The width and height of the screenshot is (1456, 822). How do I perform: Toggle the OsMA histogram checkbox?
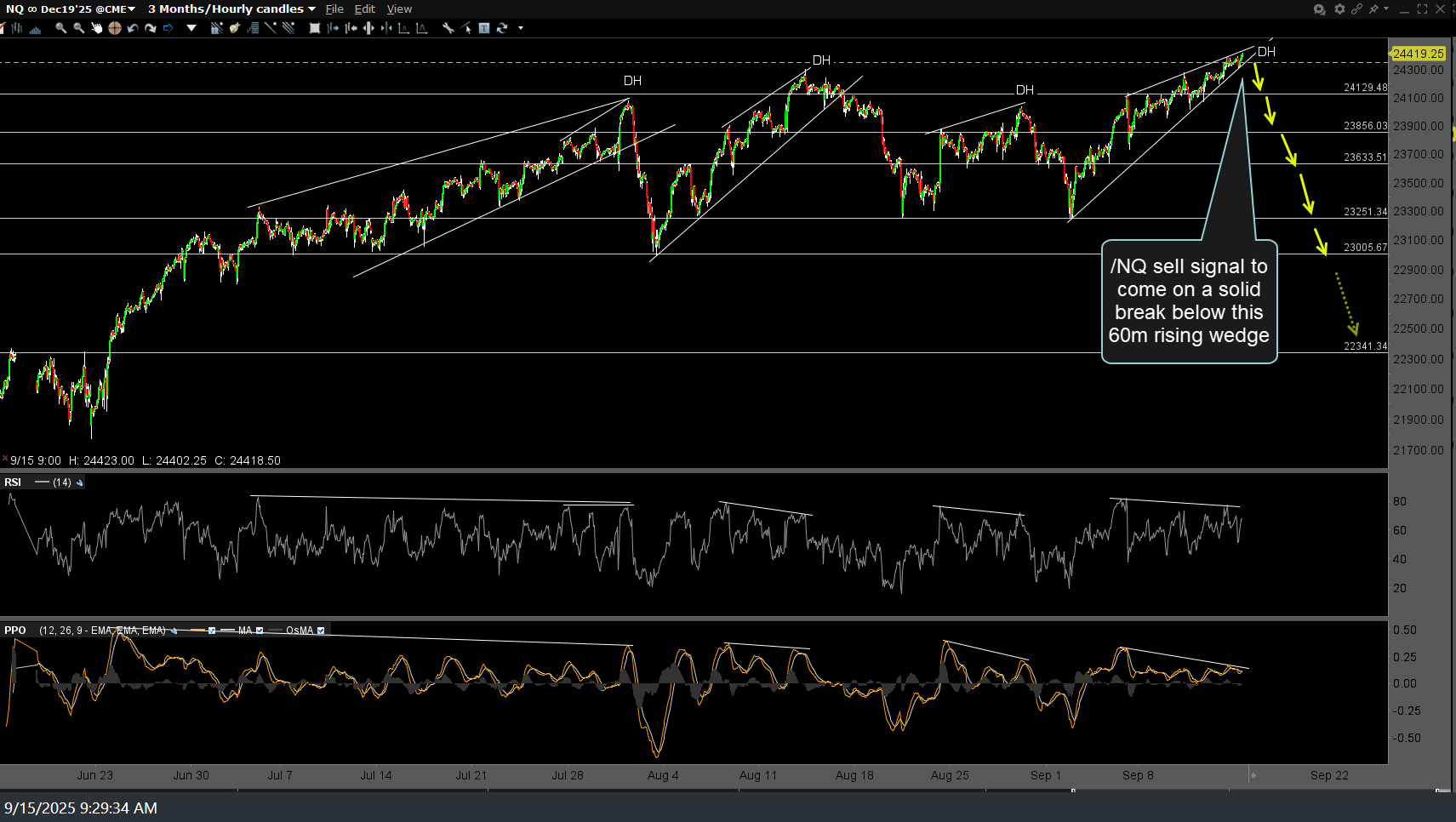point(321,631)
